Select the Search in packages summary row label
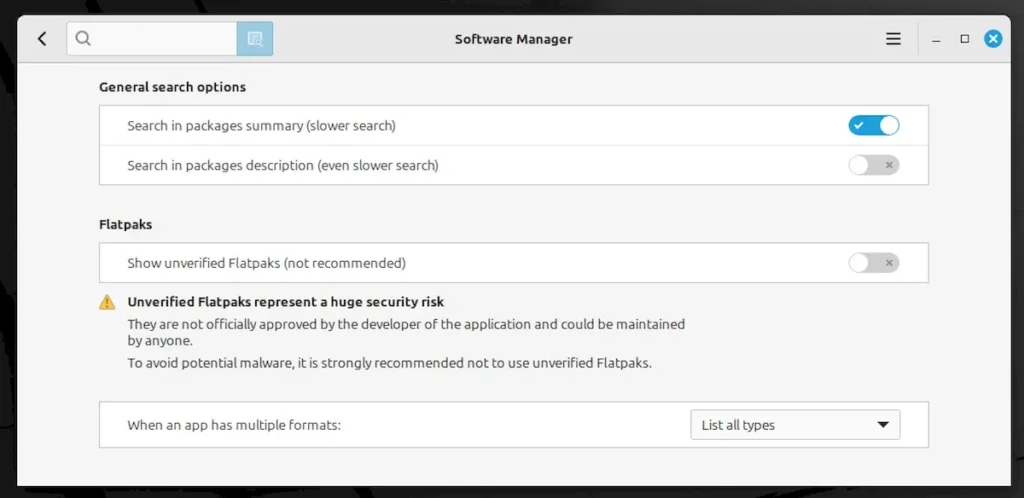The width and height of the screenshot is (1024, 498). [x=261, y=125]
